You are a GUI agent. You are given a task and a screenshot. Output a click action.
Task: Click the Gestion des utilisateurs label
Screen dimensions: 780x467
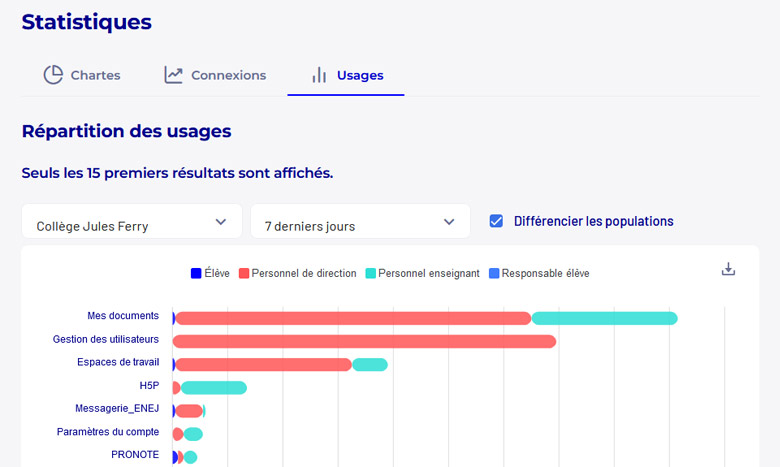tap(106, 339)
